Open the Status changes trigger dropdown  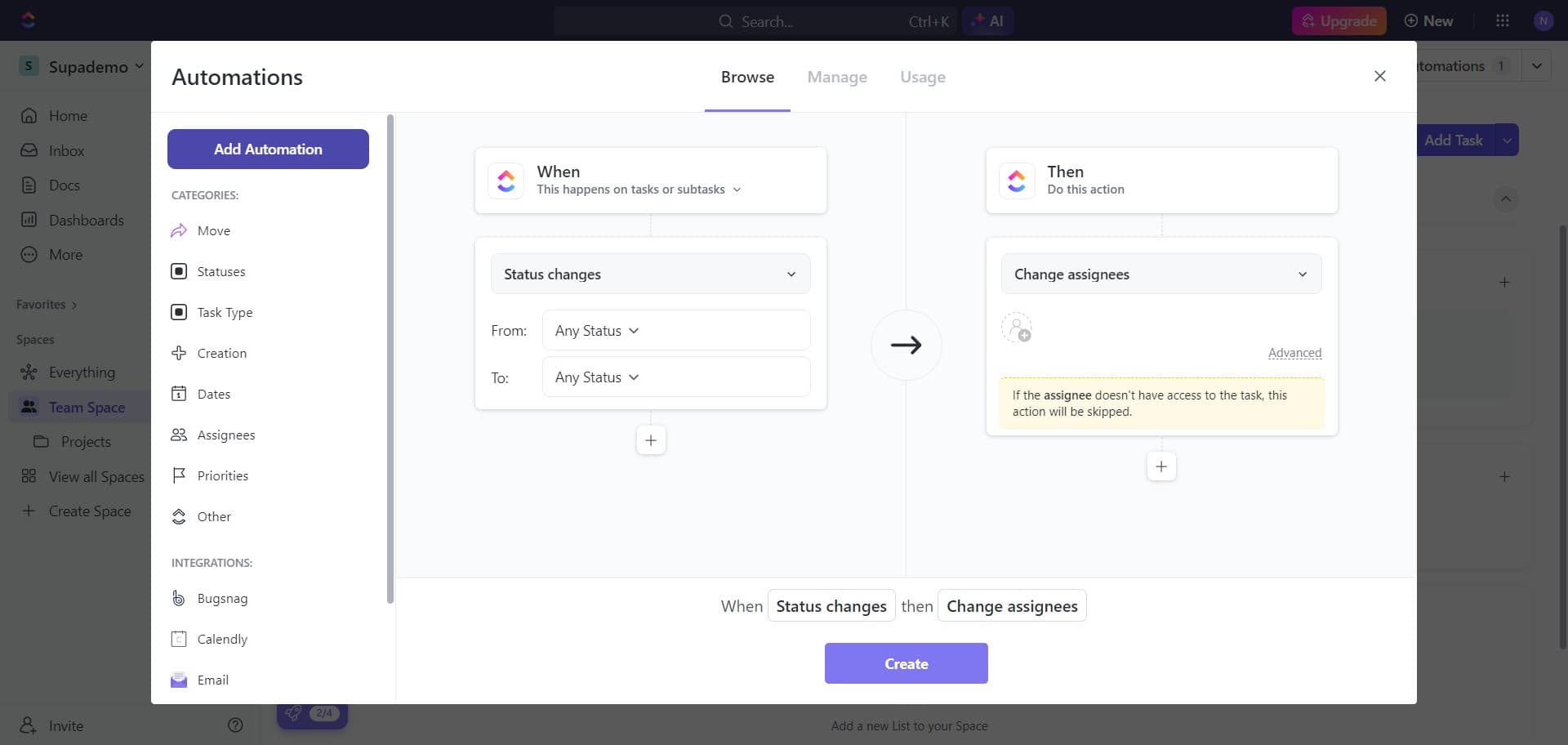pos(650,274)
